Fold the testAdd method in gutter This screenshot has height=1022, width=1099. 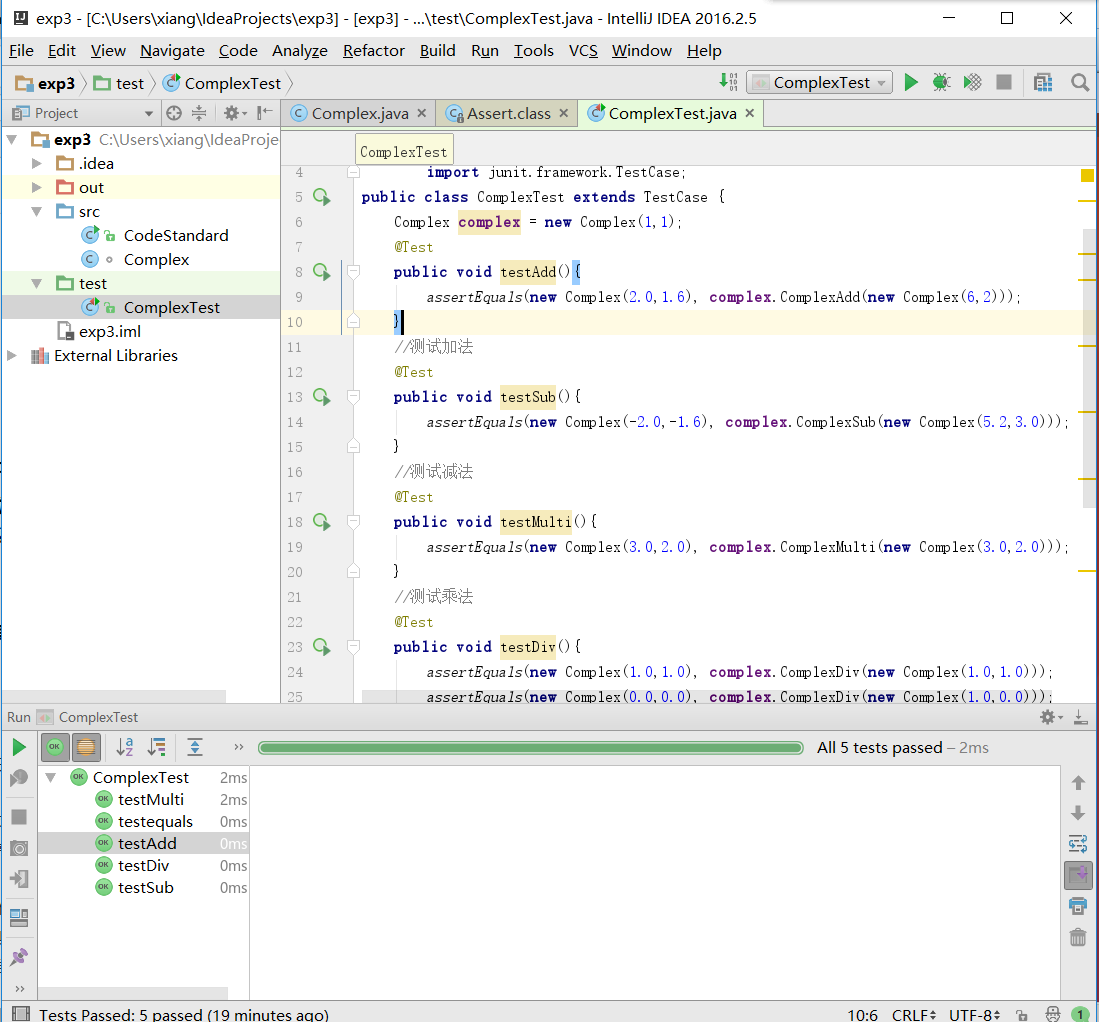354,271
